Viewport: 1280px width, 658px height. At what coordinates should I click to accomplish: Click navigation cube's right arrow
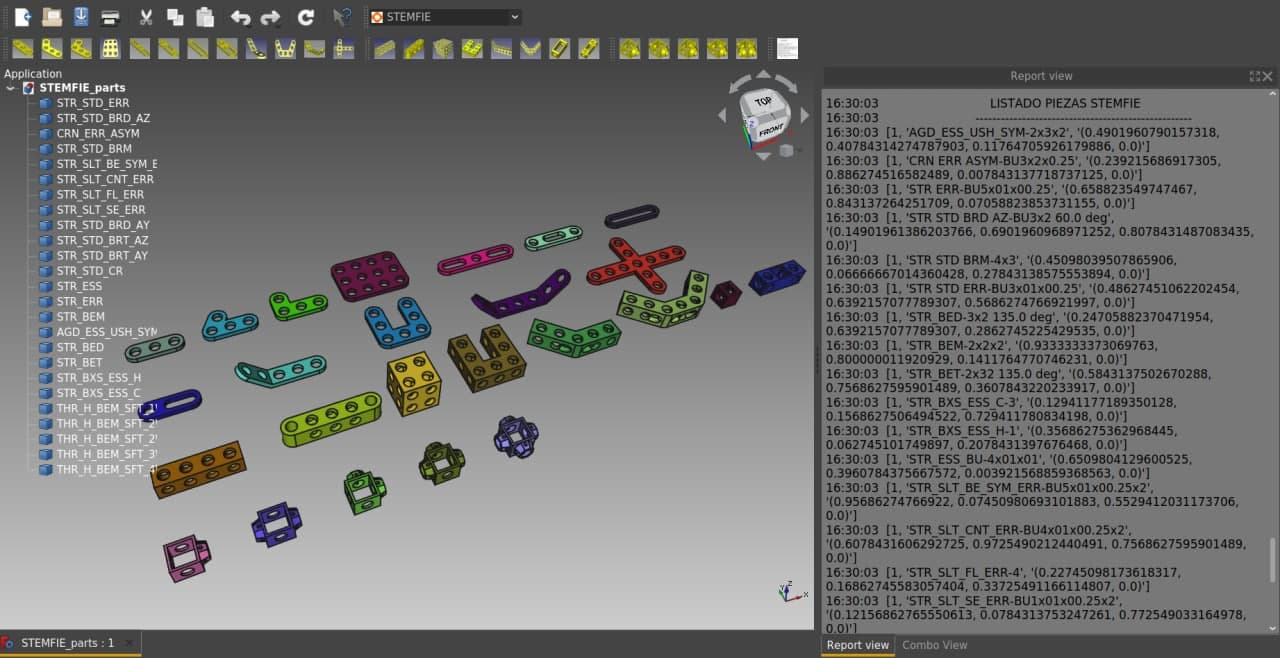point(804,116)
